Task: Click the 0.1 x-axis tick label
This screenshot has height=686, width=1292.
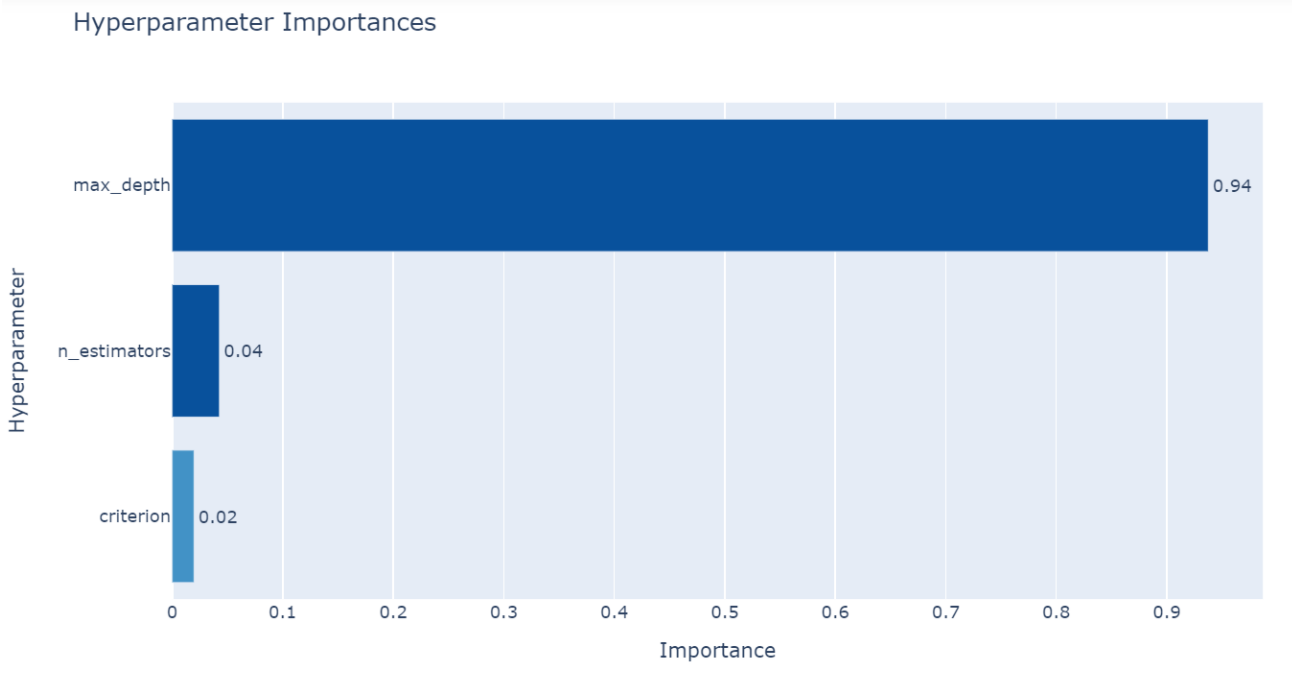Action: (283, 611)
